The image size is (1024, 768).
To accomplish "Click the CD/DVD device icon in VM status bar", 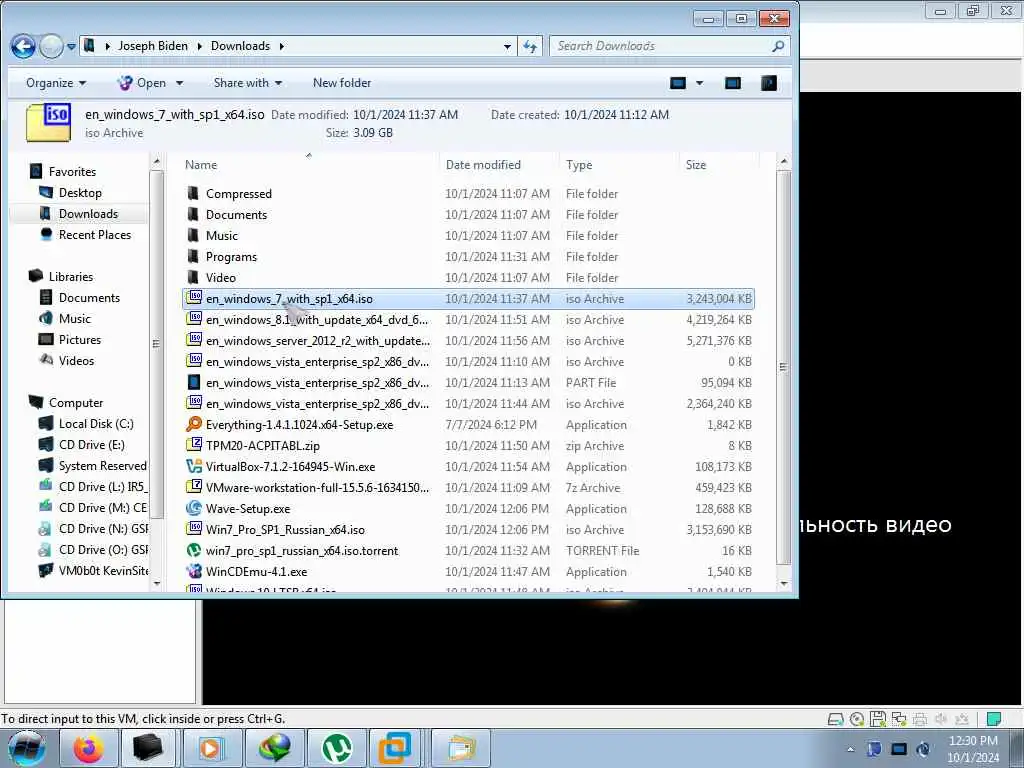I will click(857, 719).
